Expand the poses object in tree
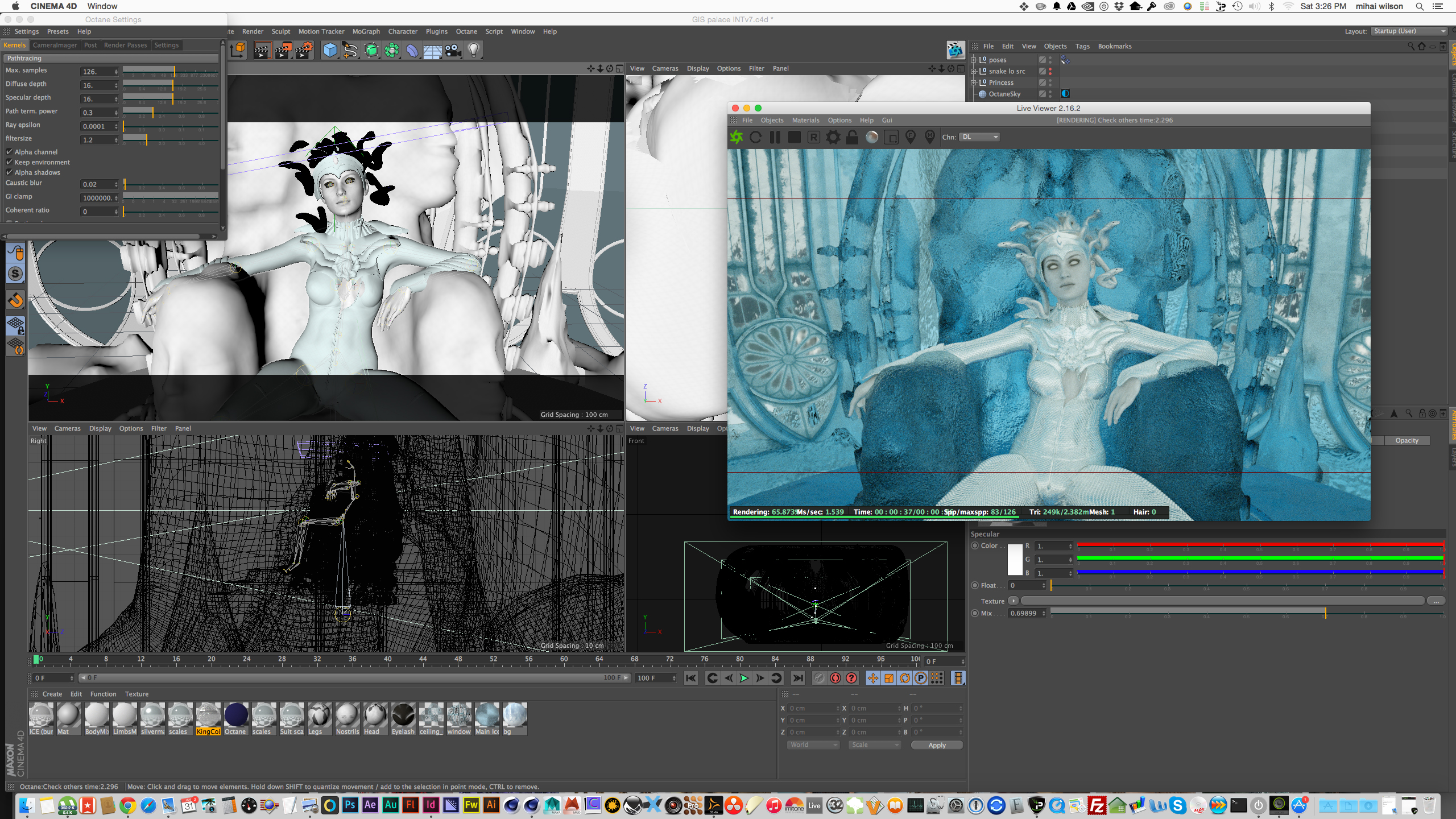 coord(973,60)
